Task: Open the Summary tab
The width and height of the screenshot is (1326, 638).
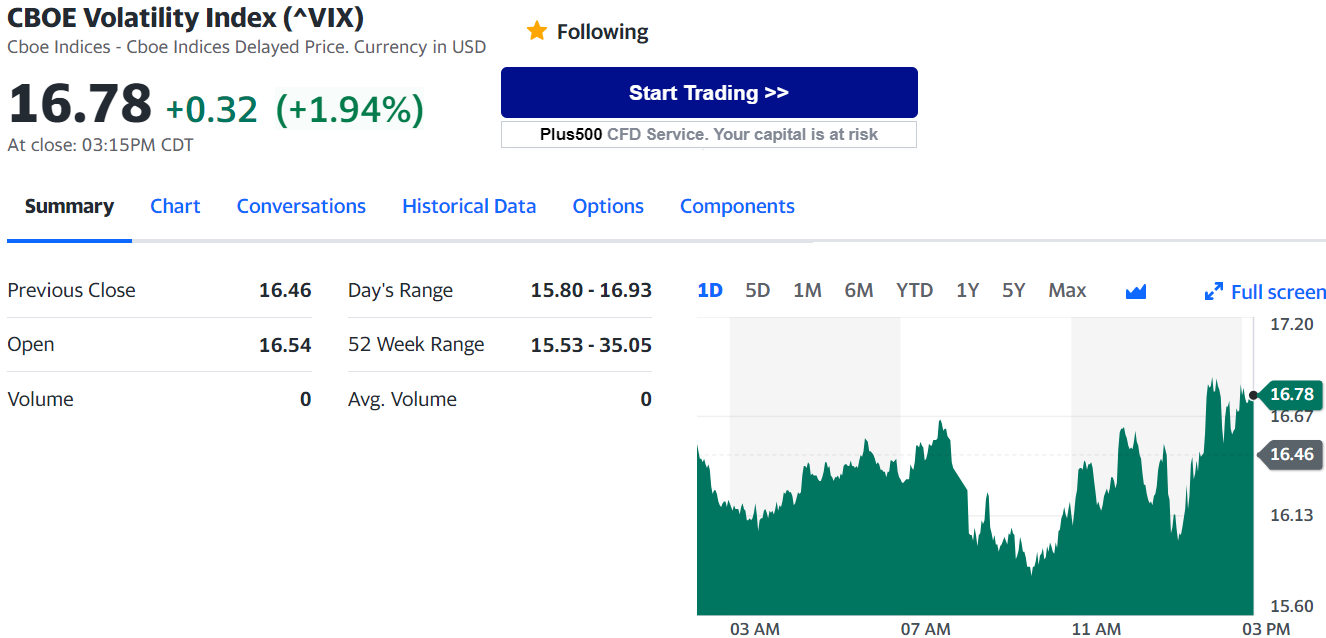Action: point(69,206)
